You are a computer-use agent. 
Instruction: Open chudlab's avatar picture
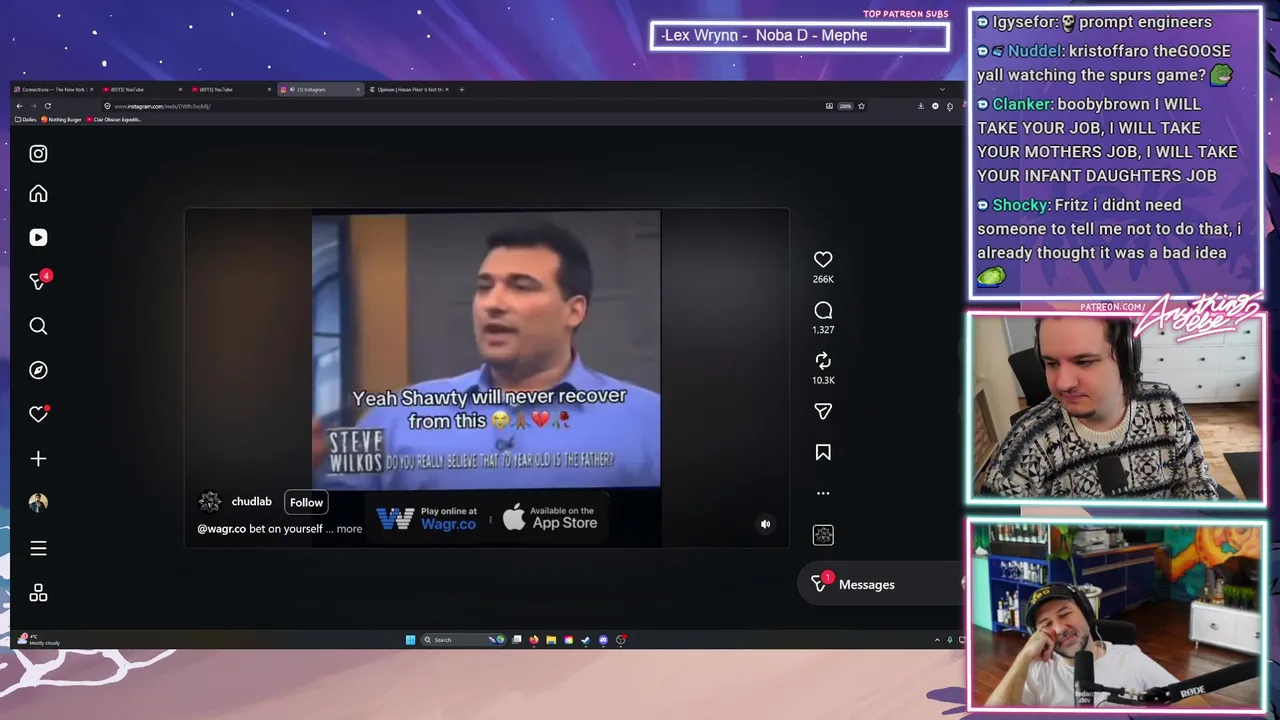point(210,502)
